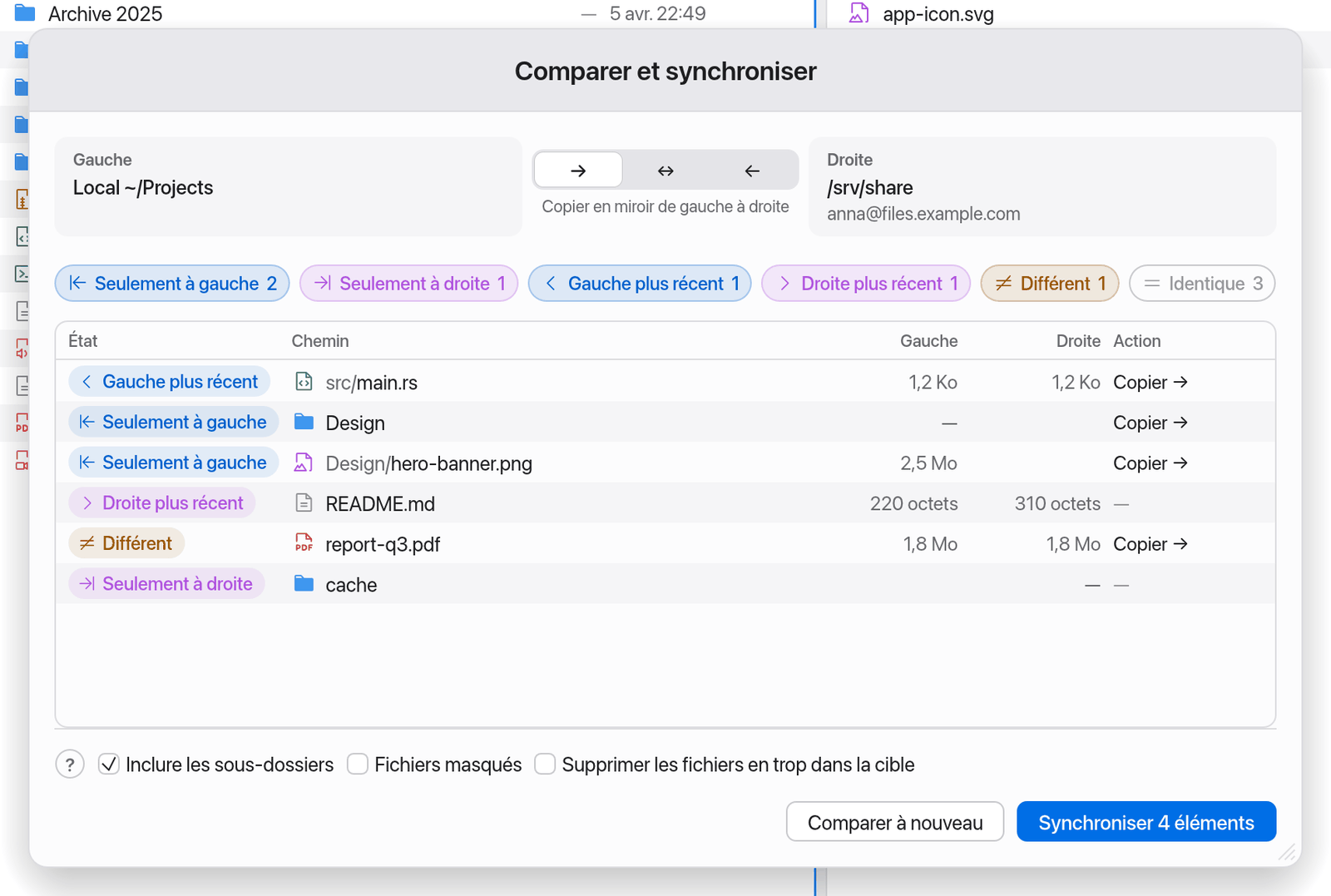Click code file icon of main.rs
This screenshot has width=1331, height=896.
[x=304, y=382]
